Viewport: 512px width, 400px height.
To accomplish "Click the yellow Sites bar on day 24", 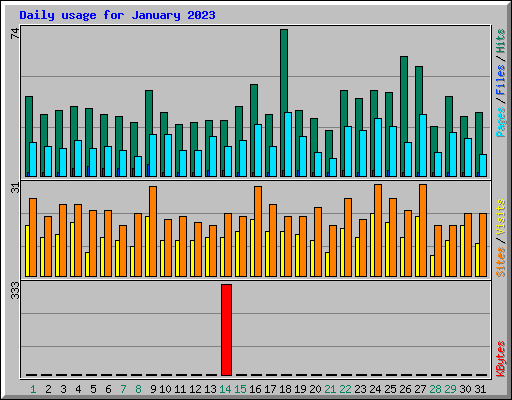I will [x=372, y=245].
